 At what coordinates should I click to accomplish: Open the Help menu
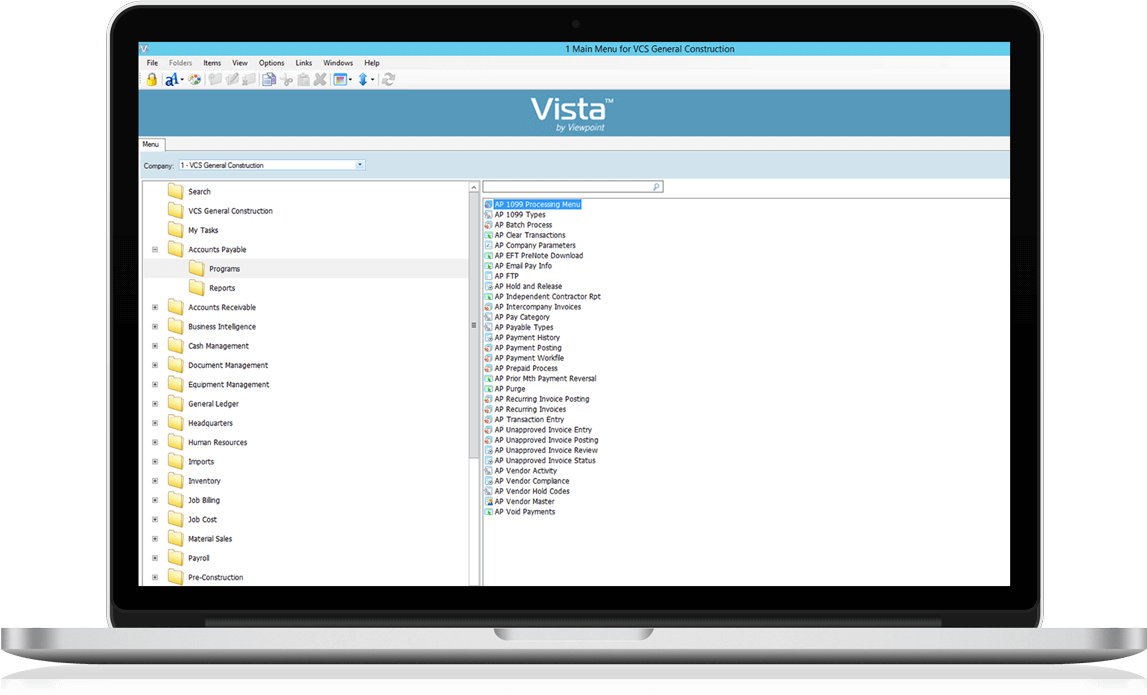[372, 63]
